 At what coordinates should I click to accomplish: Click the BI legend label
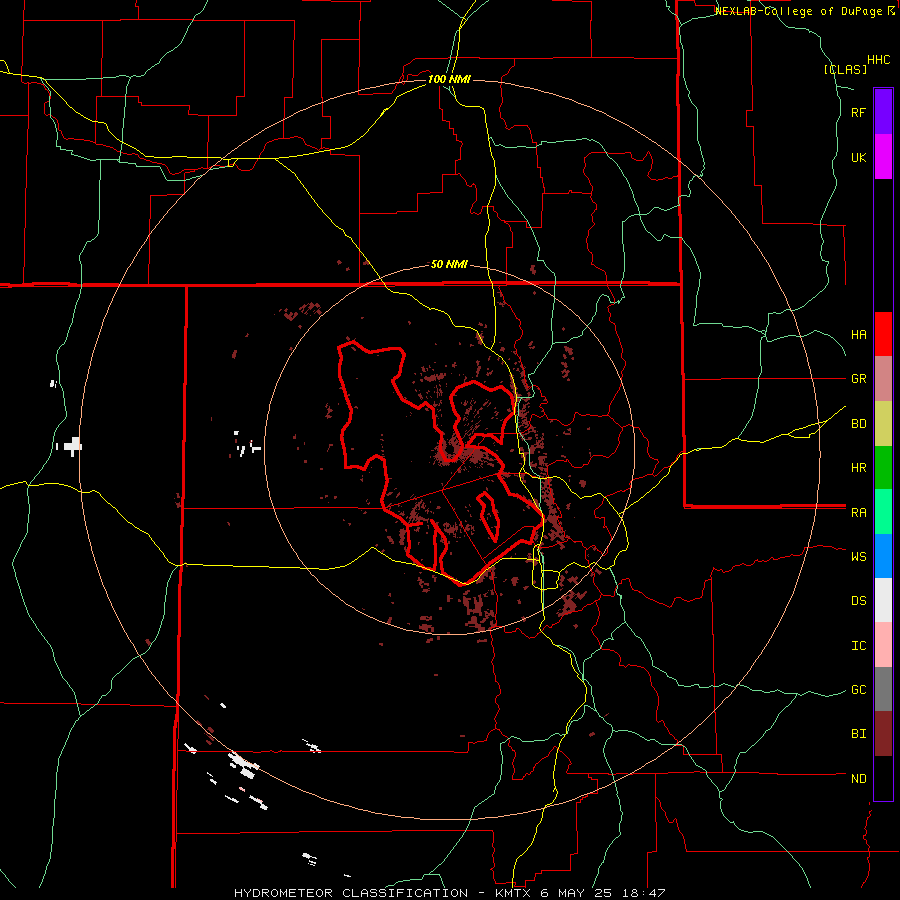(x=858, y=734)
